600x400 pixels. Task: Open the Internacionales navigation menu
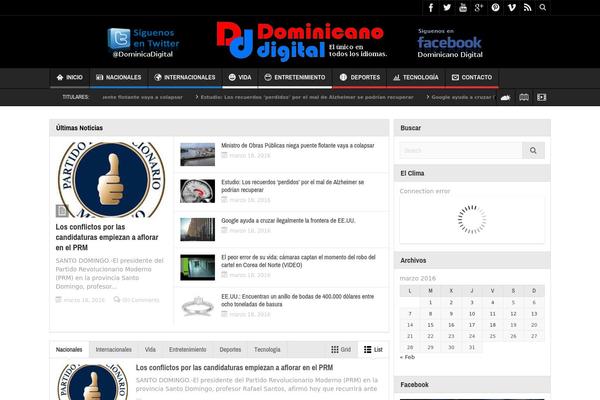click(x=185, y=78)
